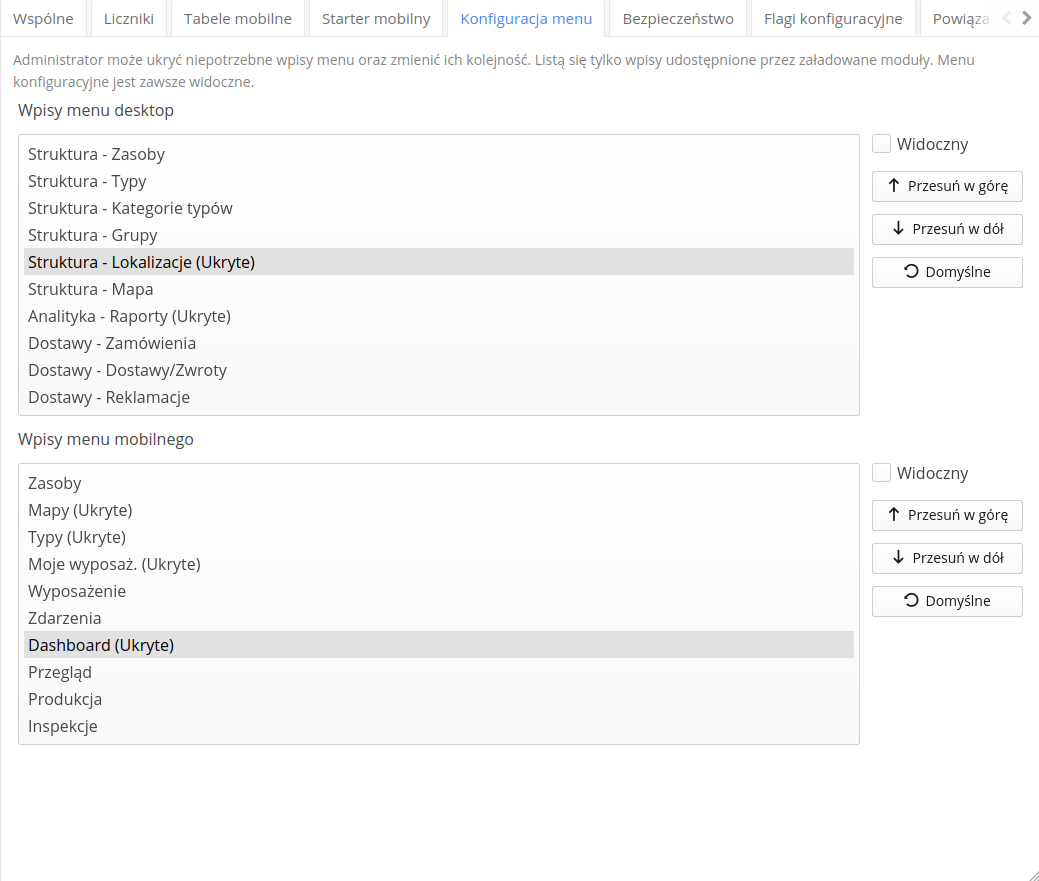Click the Konfiguracja menu tab

coord(526,19)
